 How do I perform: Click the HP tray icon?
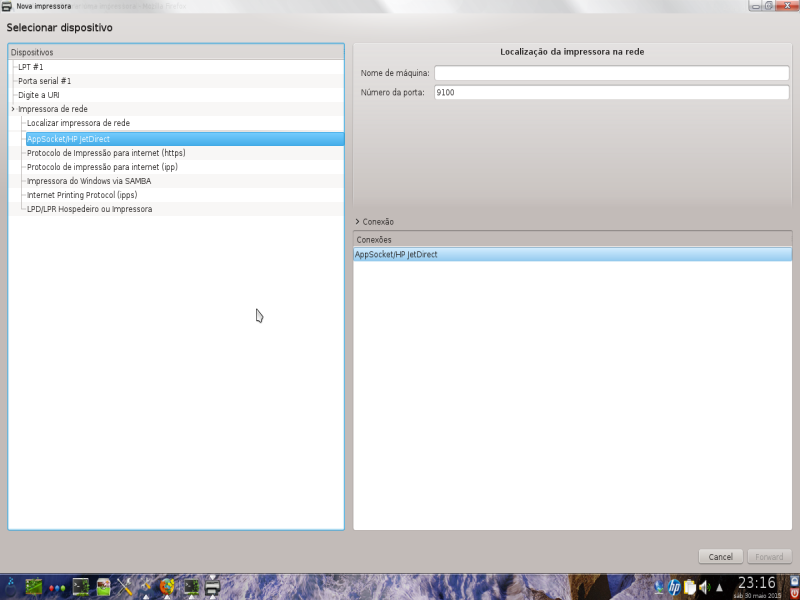tap(674, 587)
